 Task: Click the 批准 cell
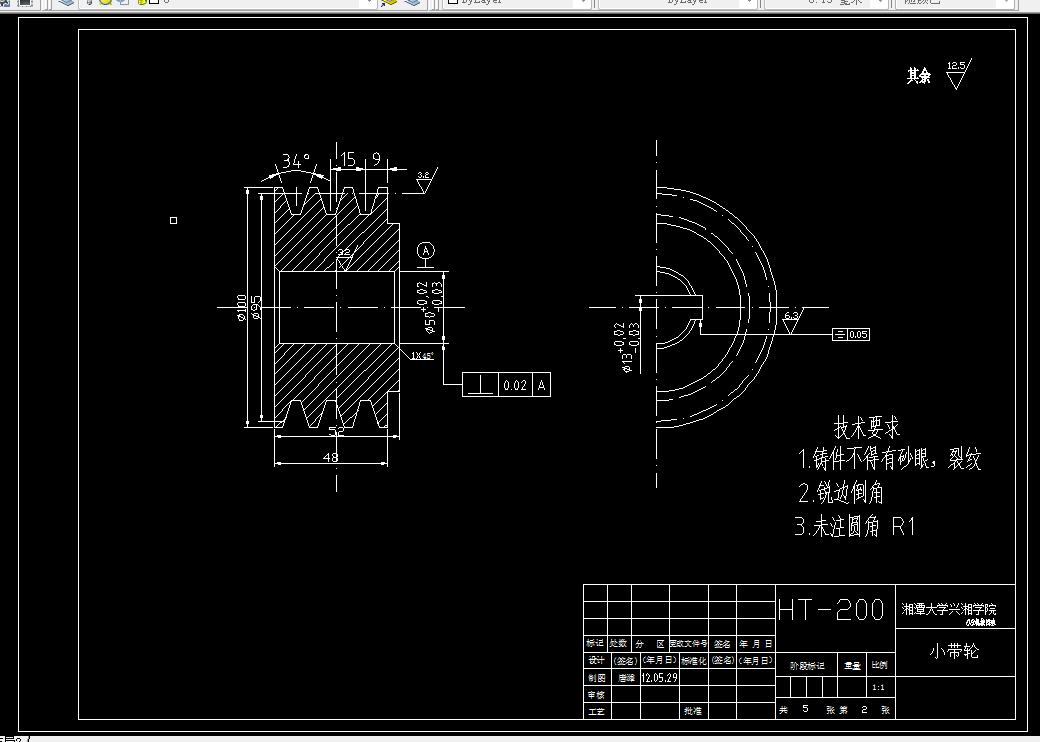[x=692, y=711]
